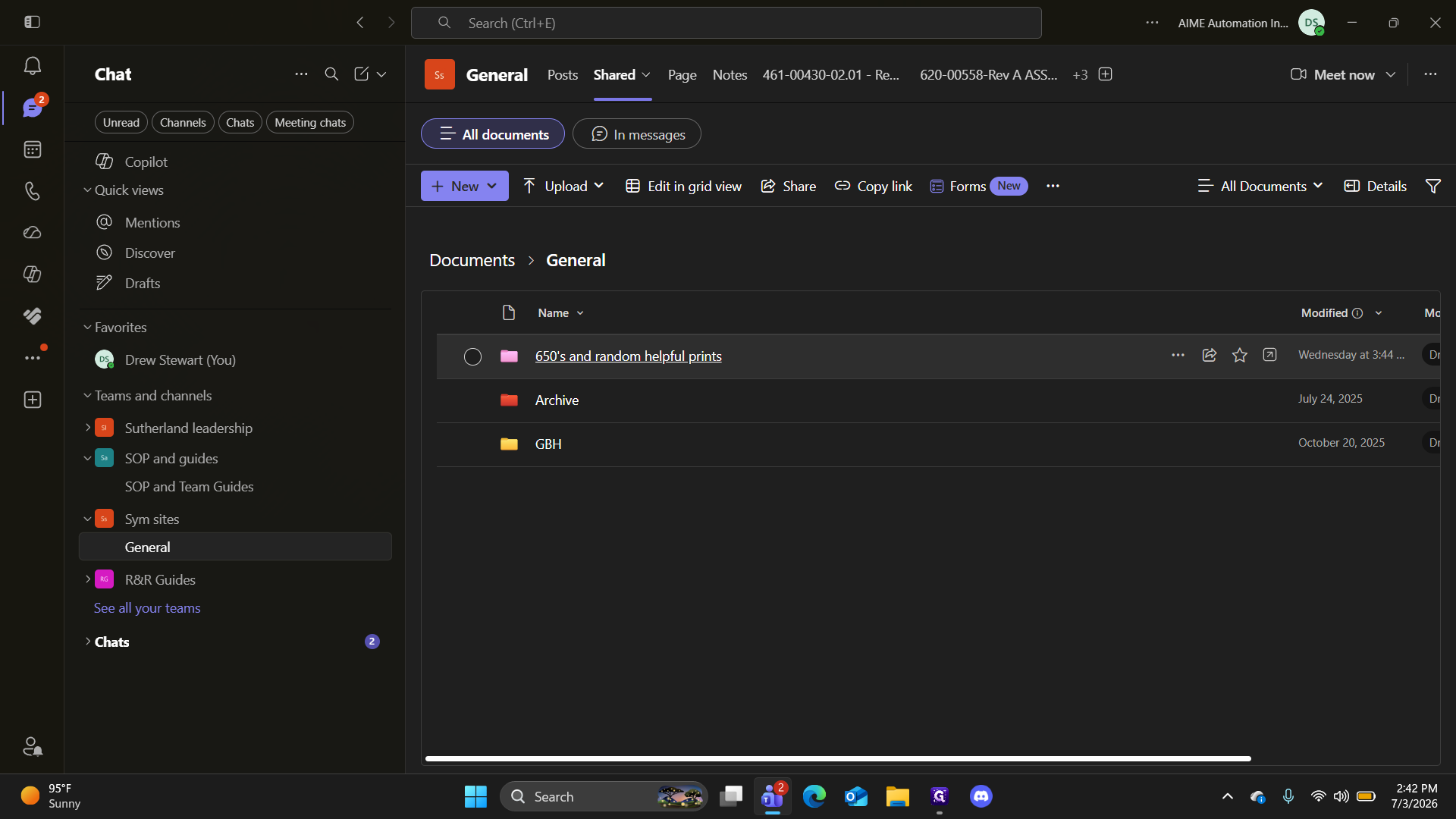Screen dimensions: 1456x819
Task: Open the Copilot icon in left rail
Action: [32, 274]
